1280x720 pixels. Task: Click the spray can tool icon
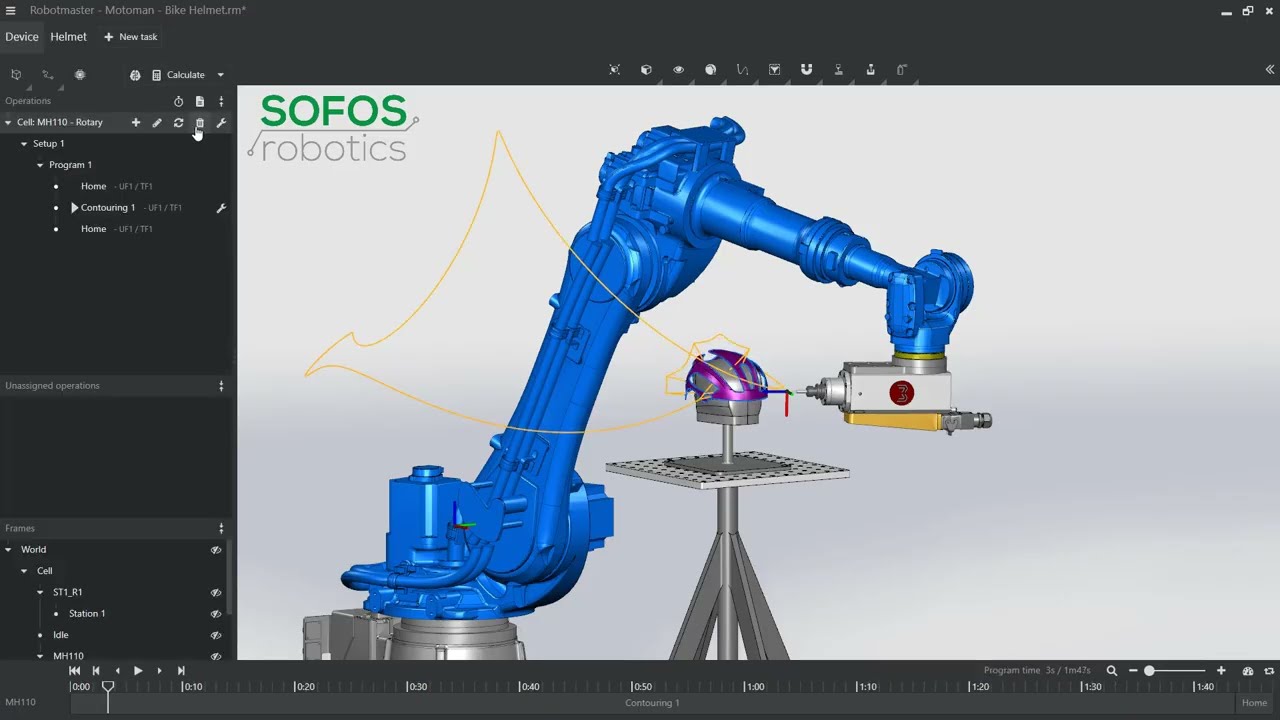[x=902, y=70]
